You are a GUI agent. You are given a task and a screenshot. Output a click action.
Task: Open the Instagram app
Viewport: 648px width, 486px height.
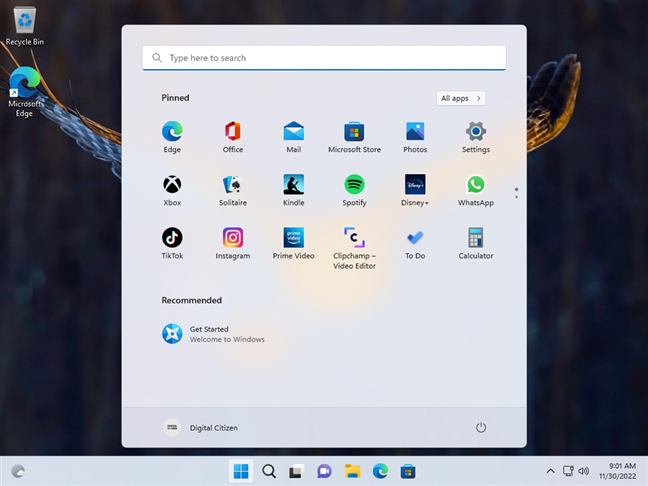(233, 244)
